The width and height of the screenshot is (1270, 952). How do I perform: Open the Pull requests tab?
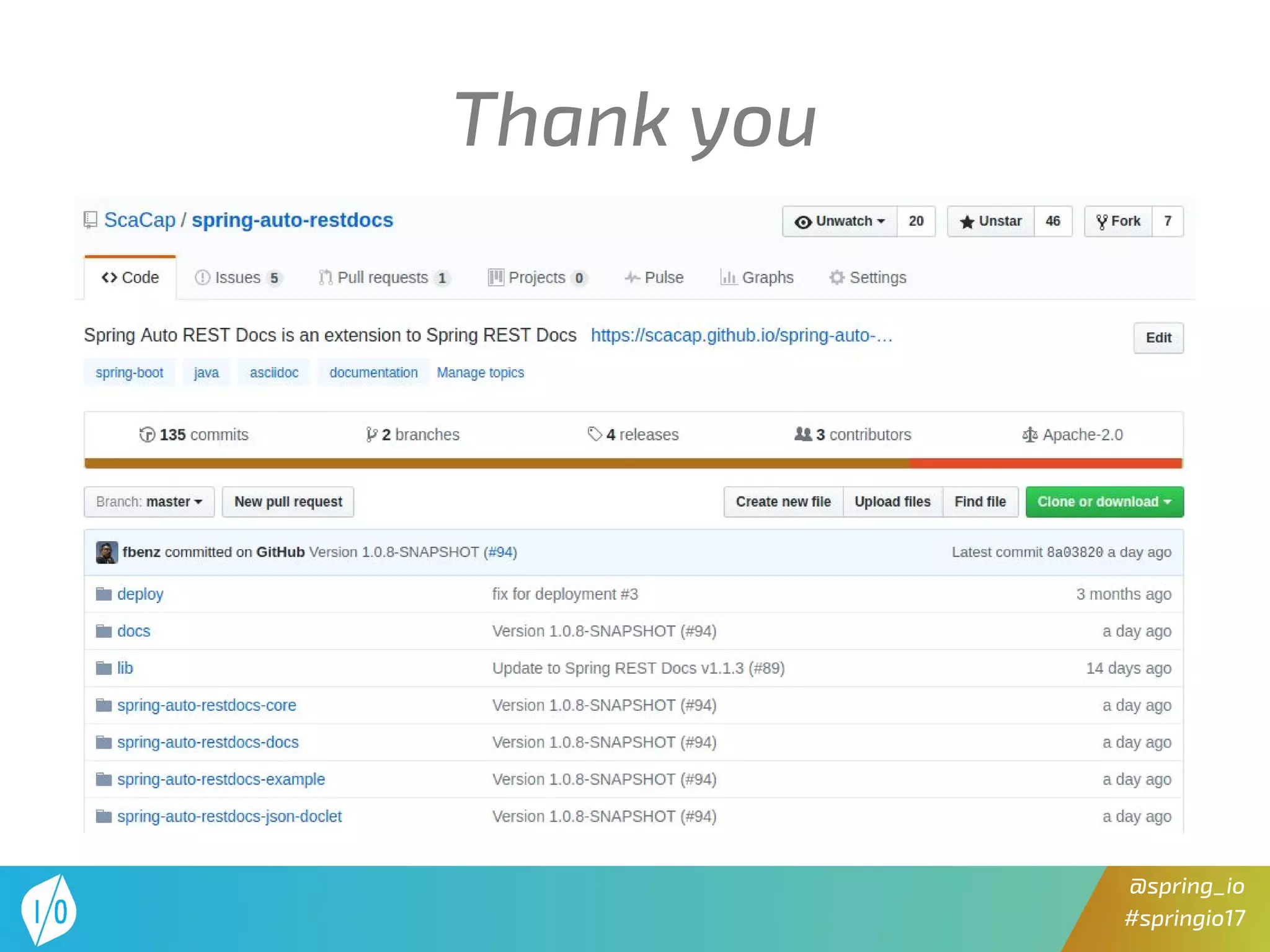(383, 278)
